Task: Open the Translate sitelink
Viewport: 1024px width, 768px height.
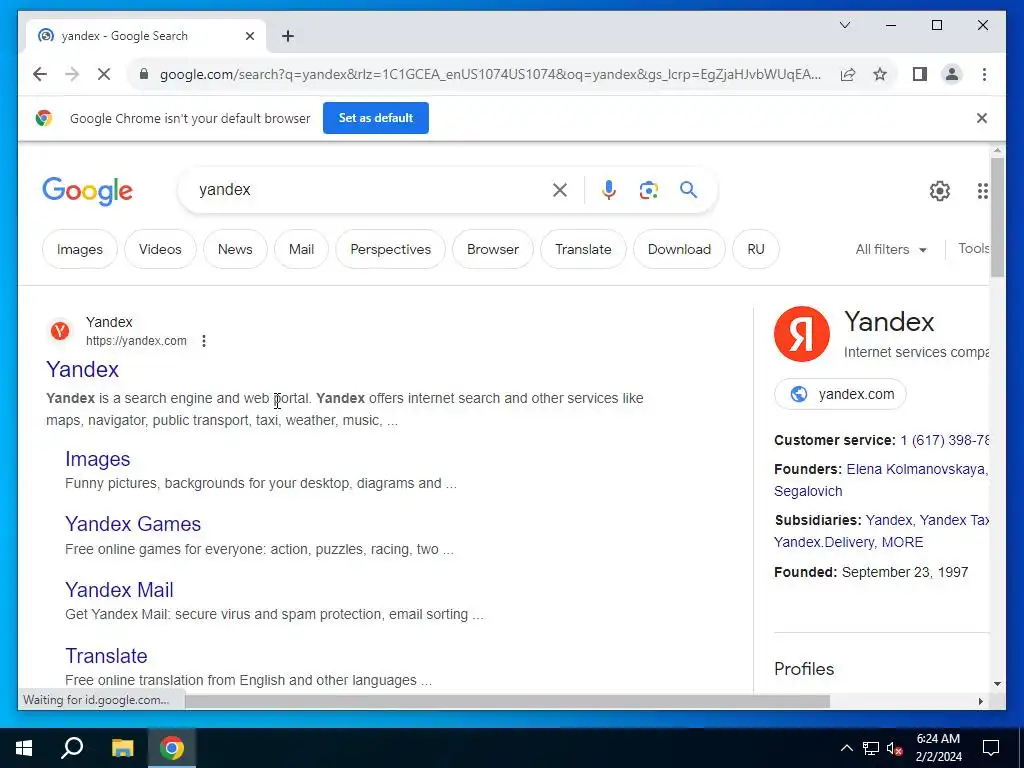Action: 106,656
